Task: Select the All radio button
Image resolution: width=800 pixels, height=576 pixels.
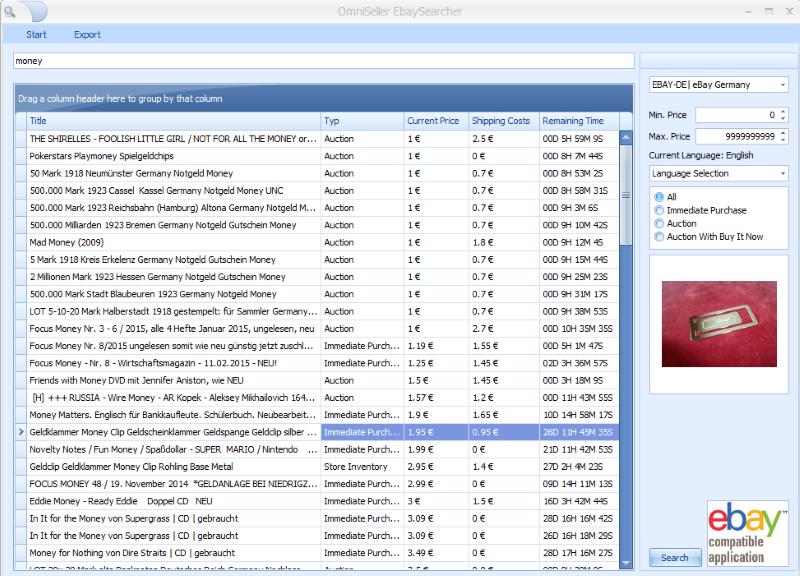Action: click(x=659, y=197)
